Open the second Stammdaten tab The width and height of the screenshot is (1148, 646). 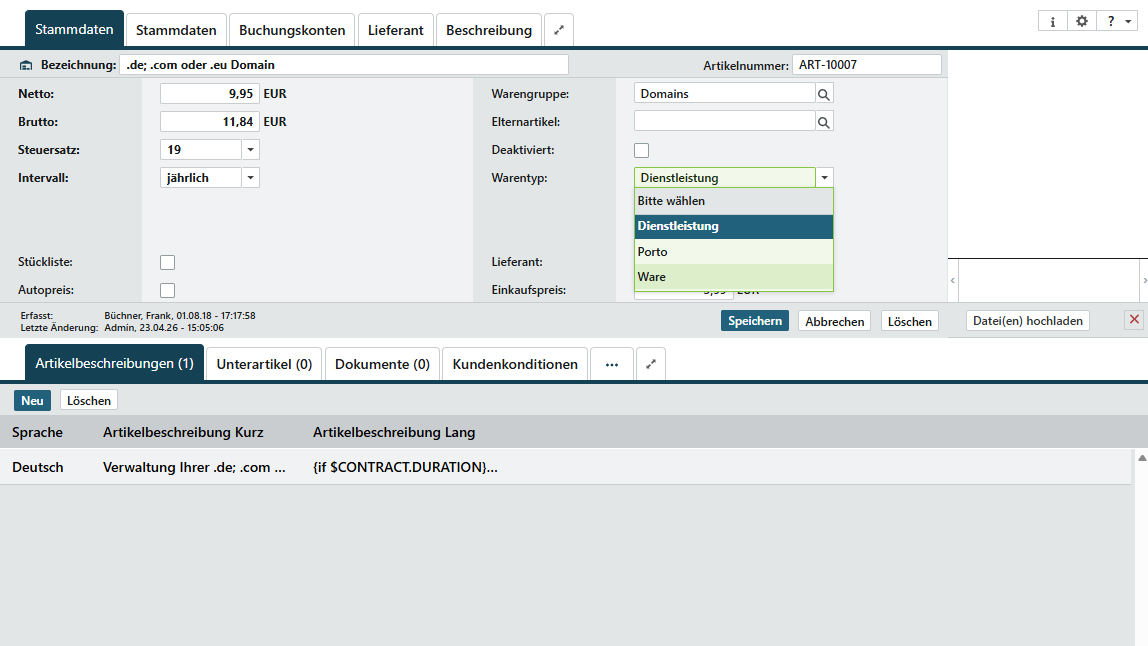[176, 30]
